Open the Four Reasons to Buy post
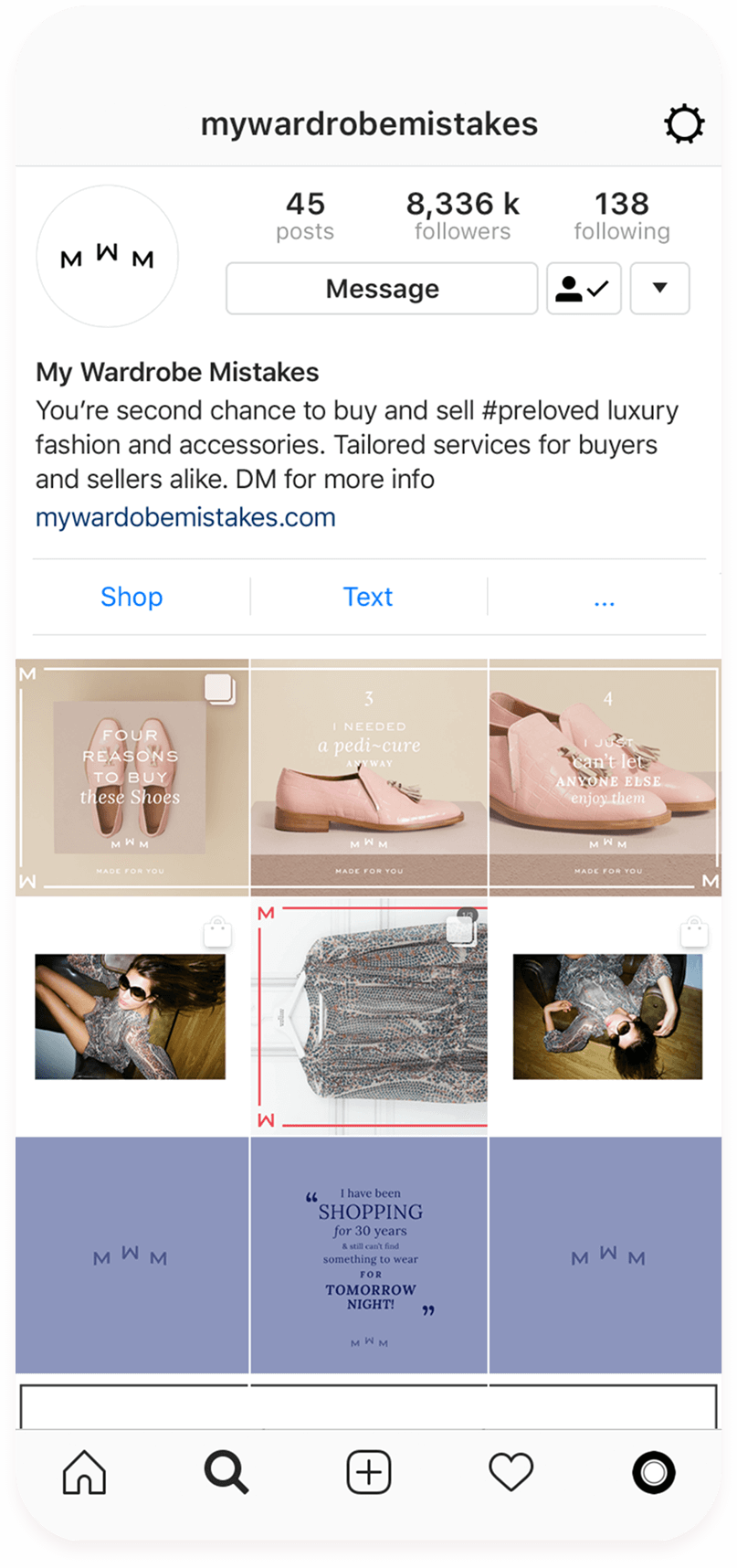 pos(132,777)
